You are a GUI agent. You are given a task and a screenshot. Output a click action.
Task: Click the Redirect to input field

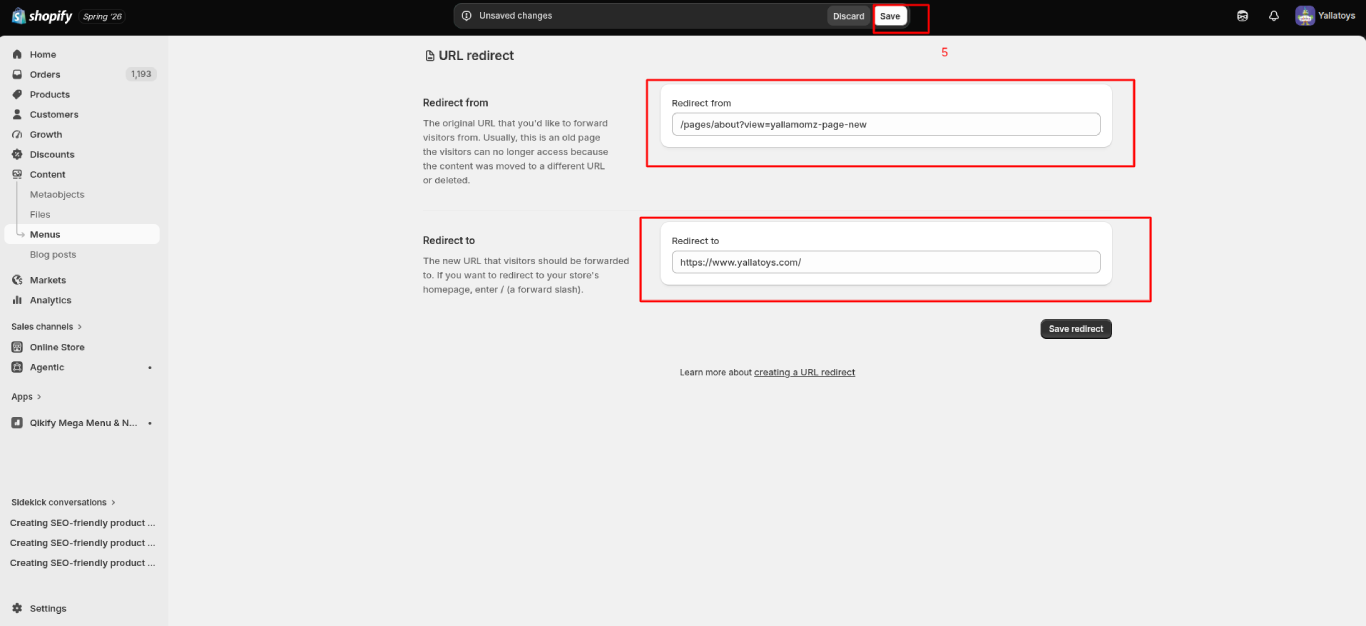point(886,262)
